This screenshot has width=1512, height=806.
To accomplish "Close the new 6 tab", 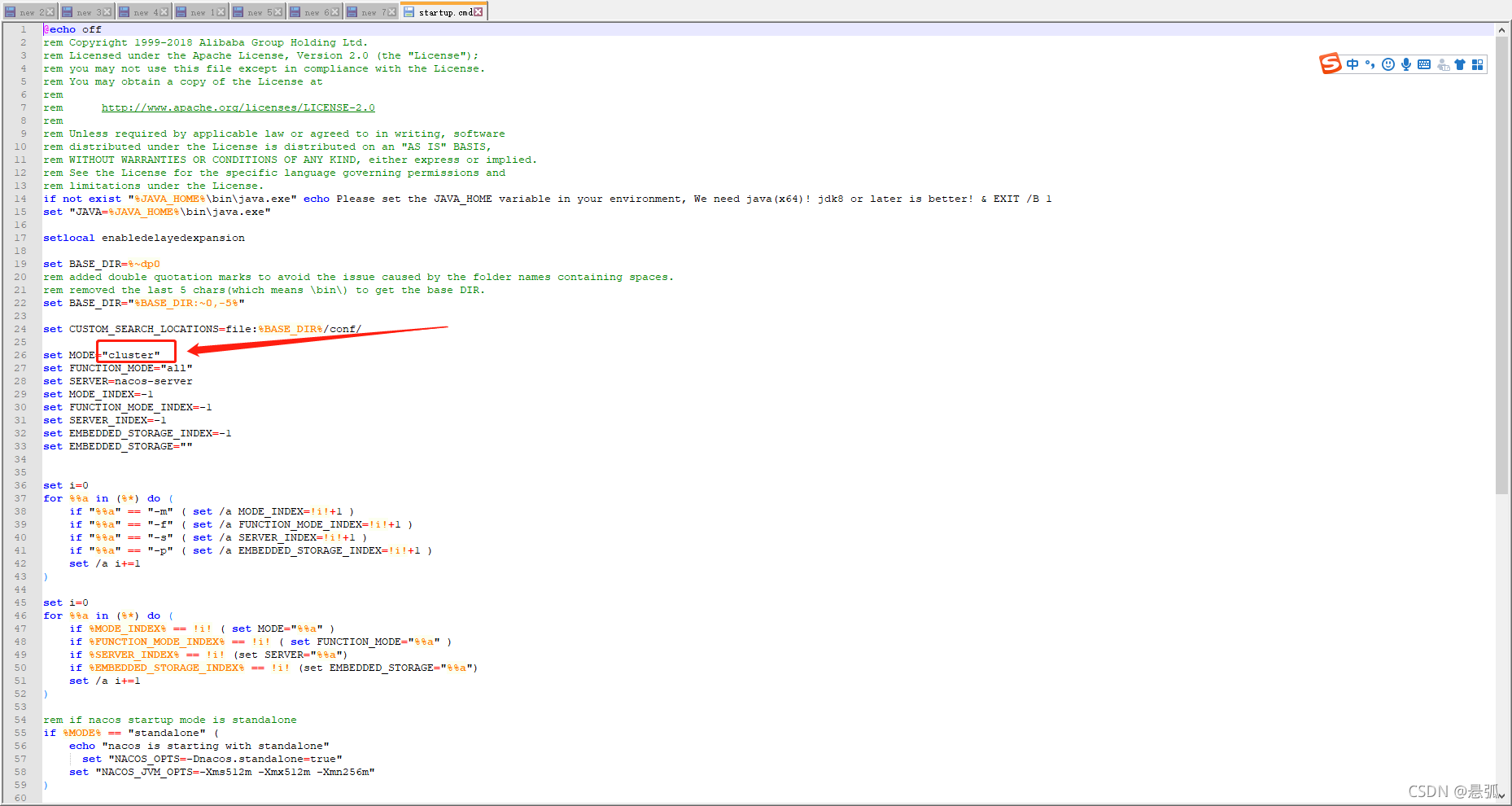I will tap(335, 12).
